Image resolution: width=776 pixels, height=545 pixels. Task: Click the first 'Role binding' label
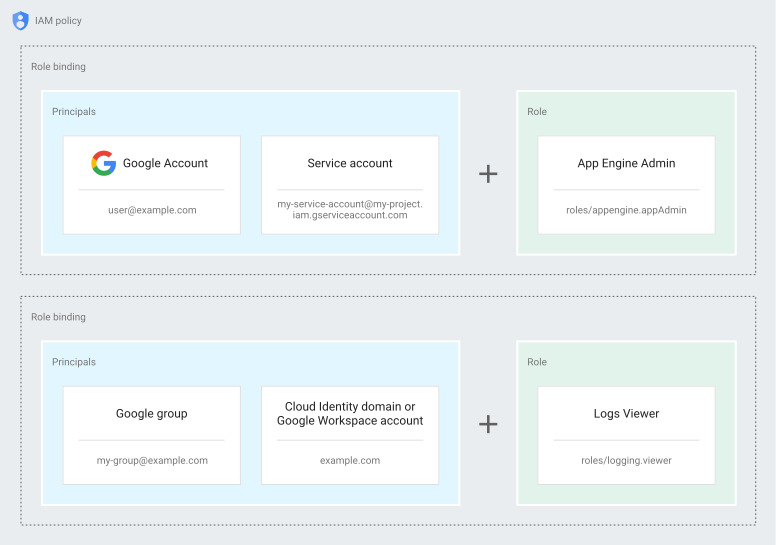pos(58,67)
